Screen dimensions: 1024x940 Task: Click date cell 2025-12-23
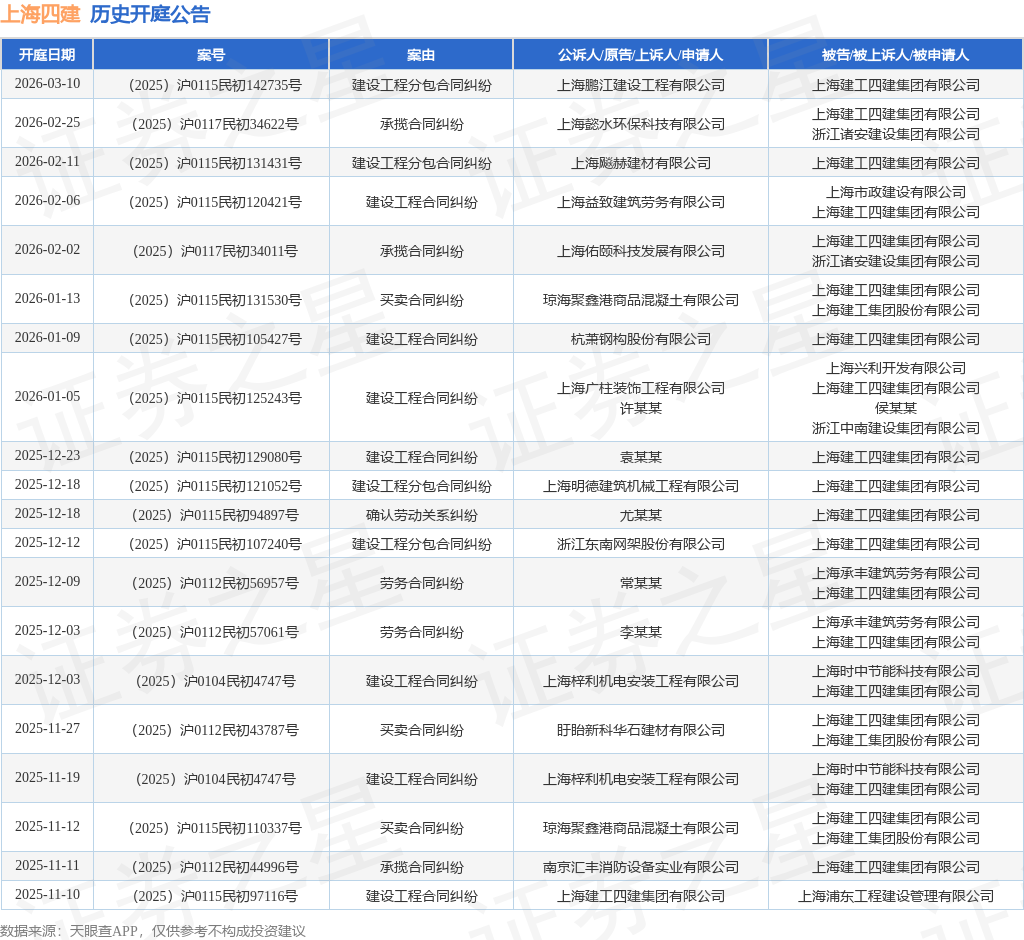pyautogui.click(x=48, y=455)
